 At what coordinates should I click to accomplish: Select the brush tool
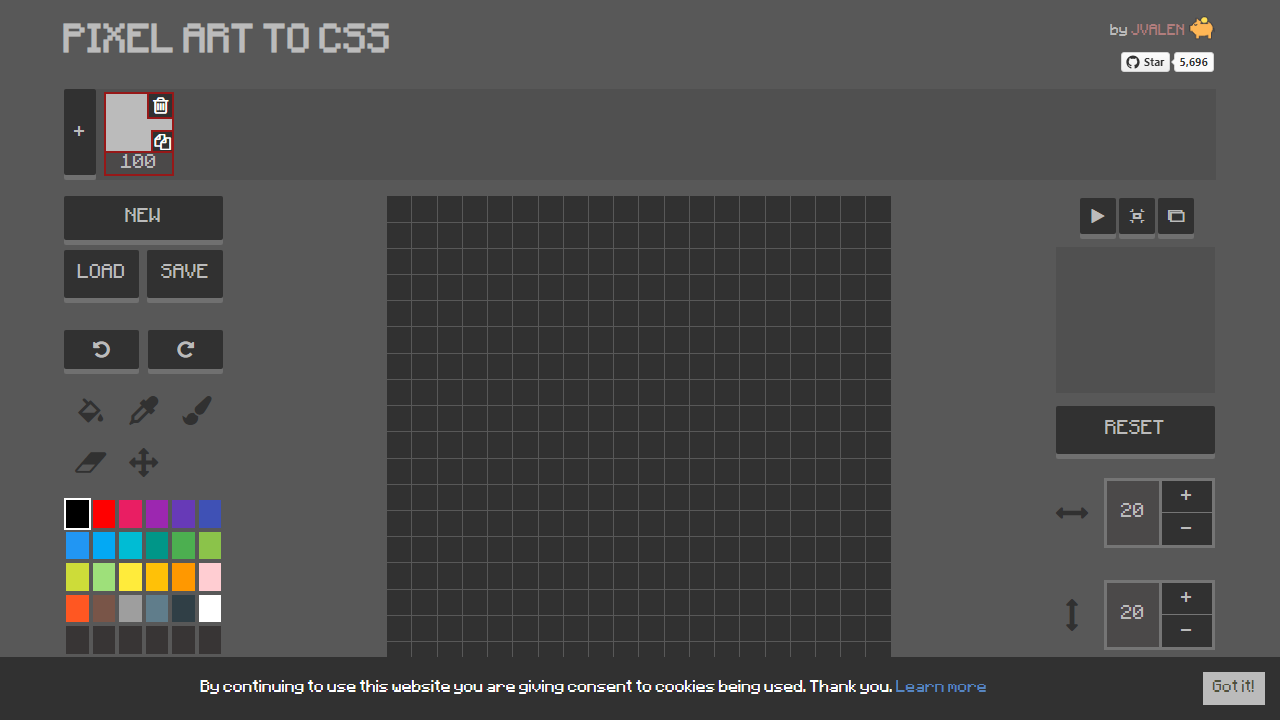click(197, 411)
